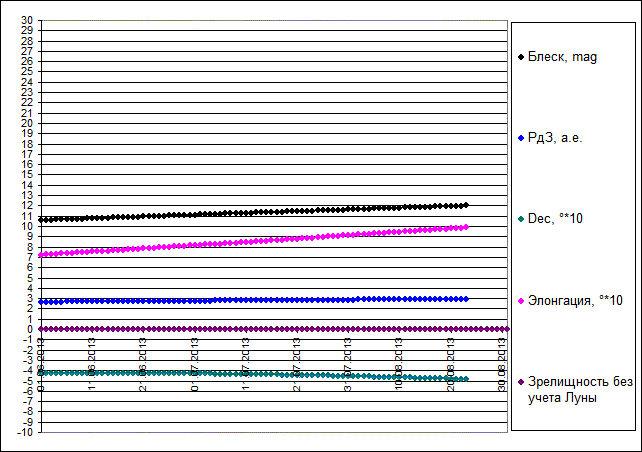Click the x-axis date label 31.07.2013
Screen dimensions: 642x452
[348, 364]
